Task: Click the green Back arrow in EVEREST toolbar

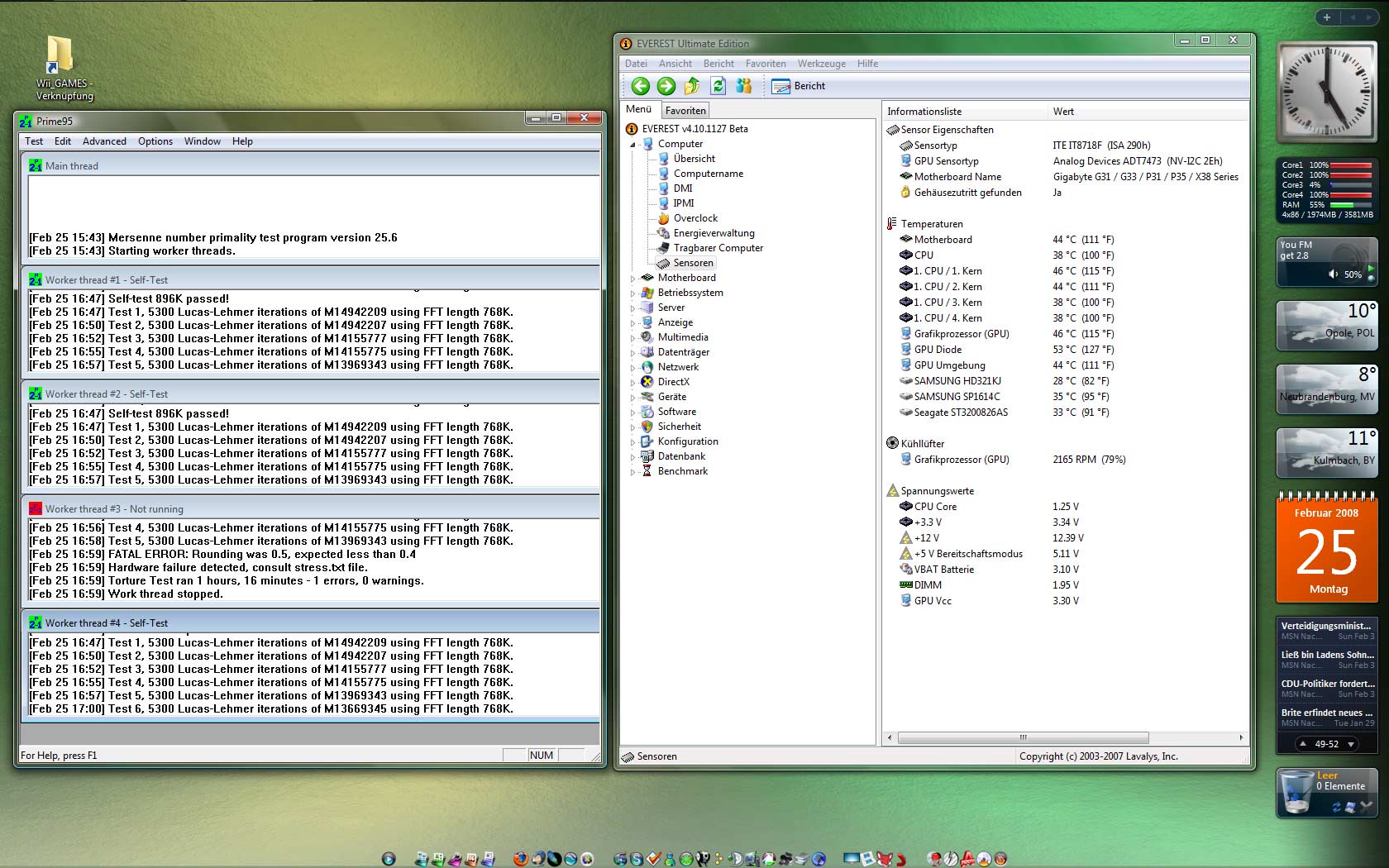Action: pyautogui.click(x=640, y=86)
